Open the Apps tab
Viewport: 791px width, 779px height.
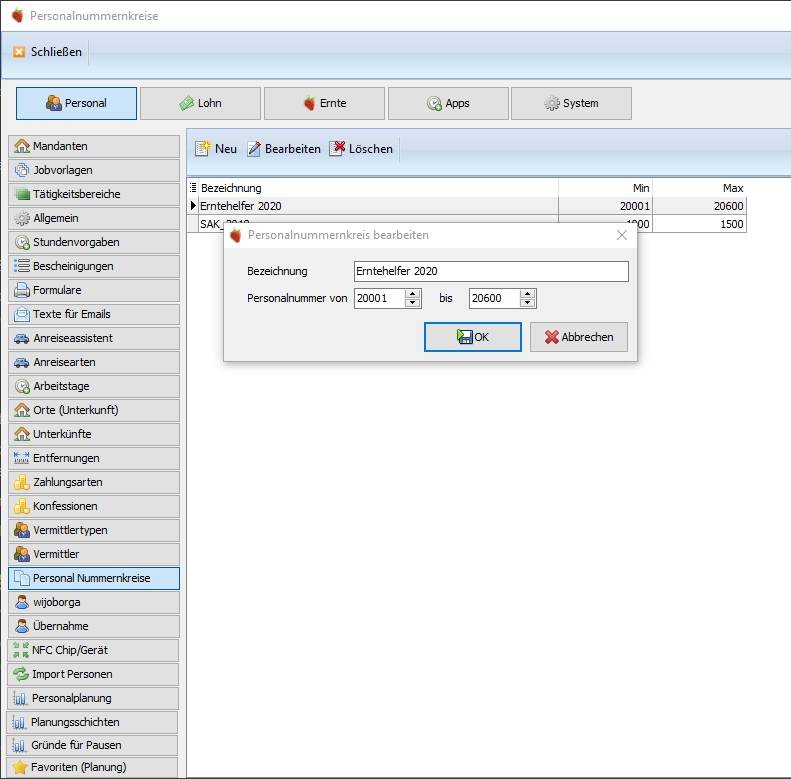tap(447, 103)
